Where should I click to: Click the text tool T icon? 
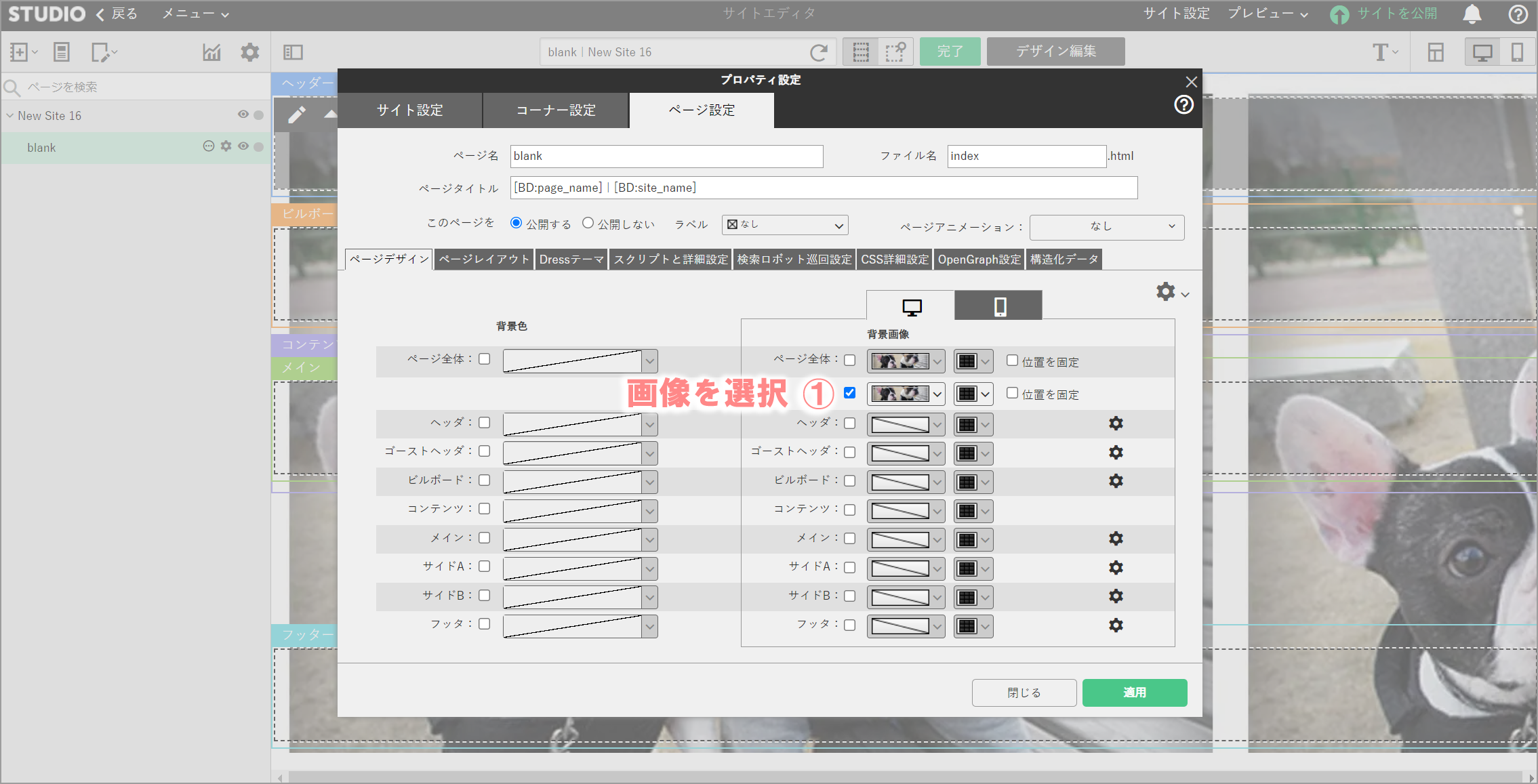tap(1380, 52)
